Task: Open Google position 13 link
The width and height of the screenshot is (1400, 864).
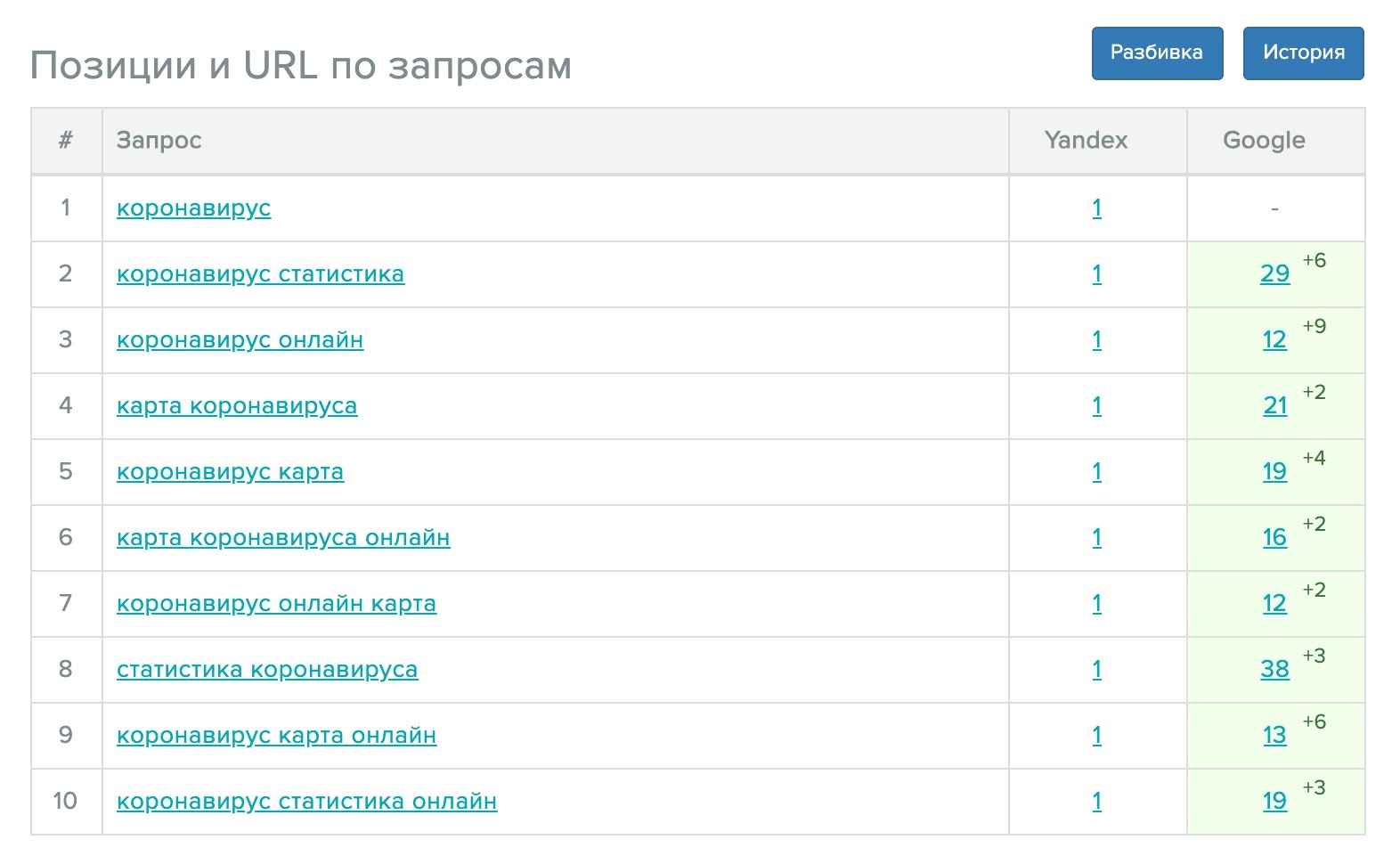Action: click(x=1274, y=735)
